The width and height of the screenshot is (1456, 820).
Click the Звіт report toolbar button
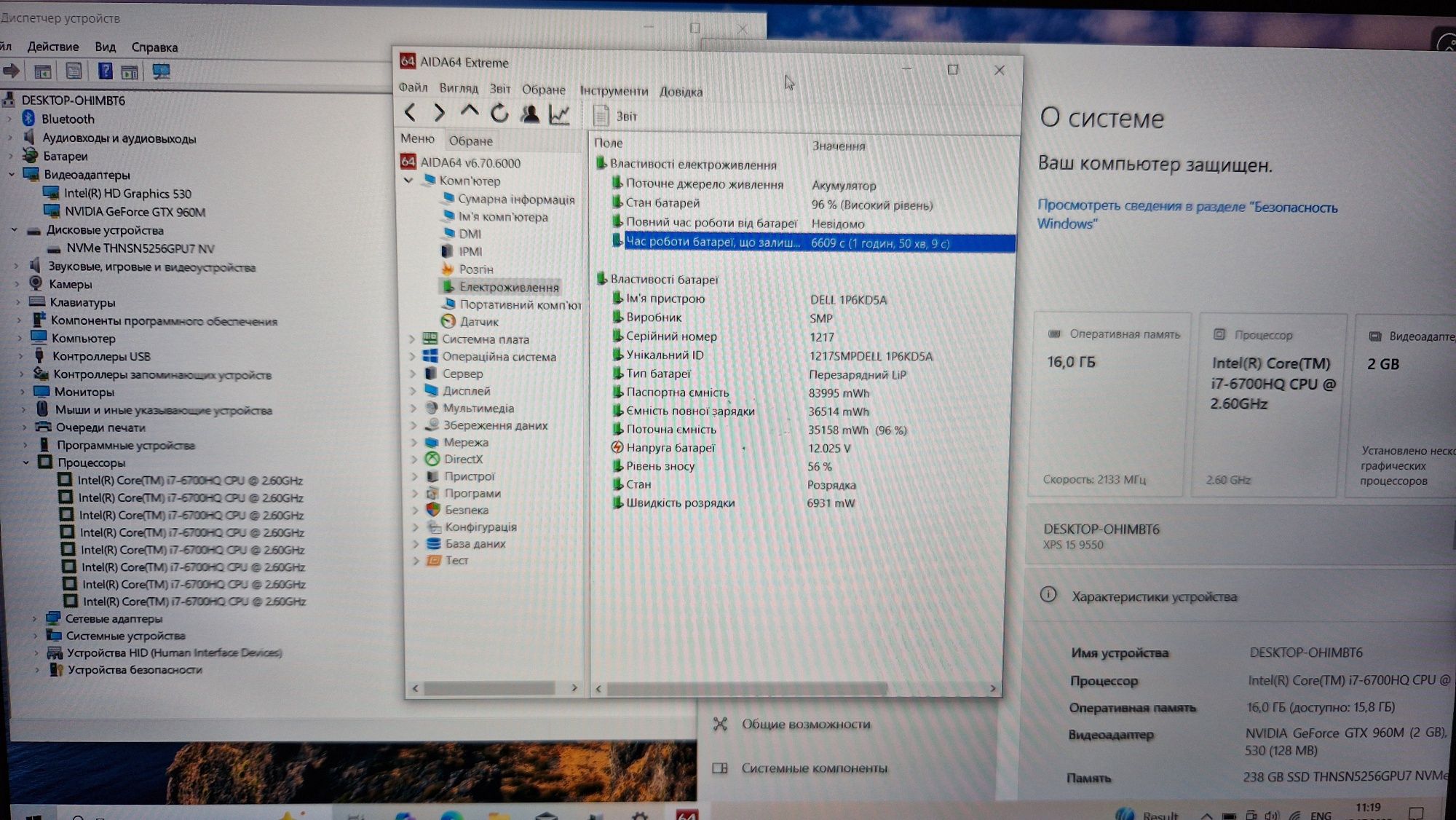pyautogui.click(x=616, y=116)
